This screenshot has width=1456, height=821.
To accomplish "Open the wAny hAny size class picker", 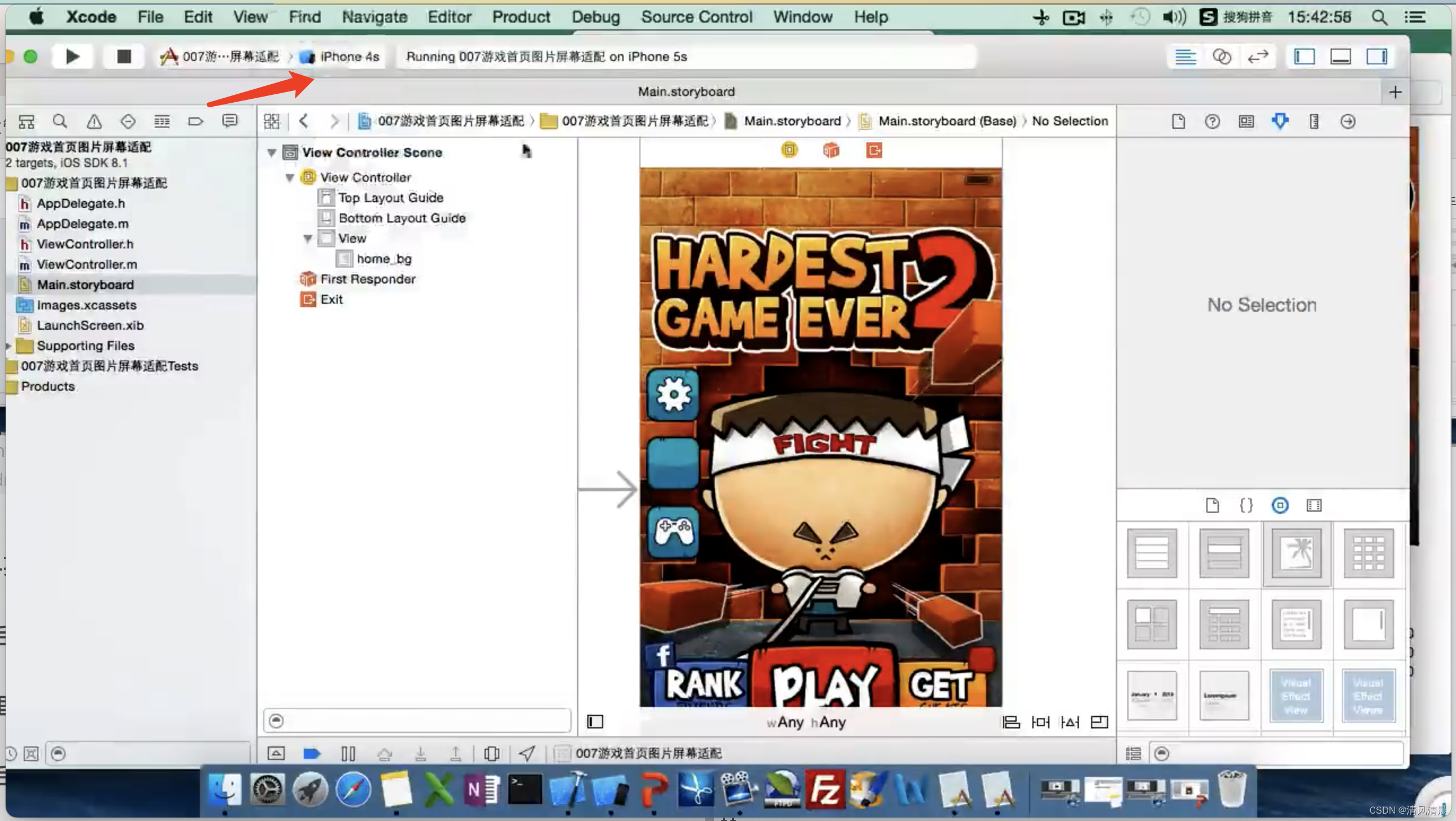I will click(x=807, y=722).
